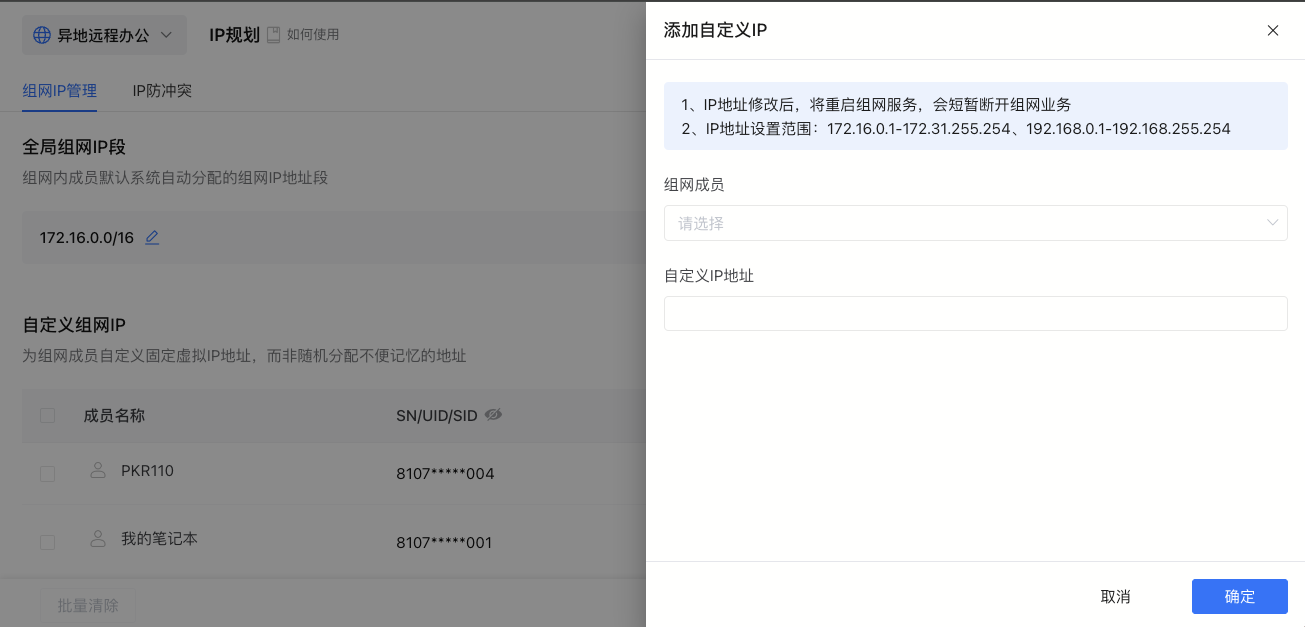Viewport: 1305px width, 627px height.
Task: Click the 成员名称 column header
Action: pyautogui.click(x=114, y=415)
